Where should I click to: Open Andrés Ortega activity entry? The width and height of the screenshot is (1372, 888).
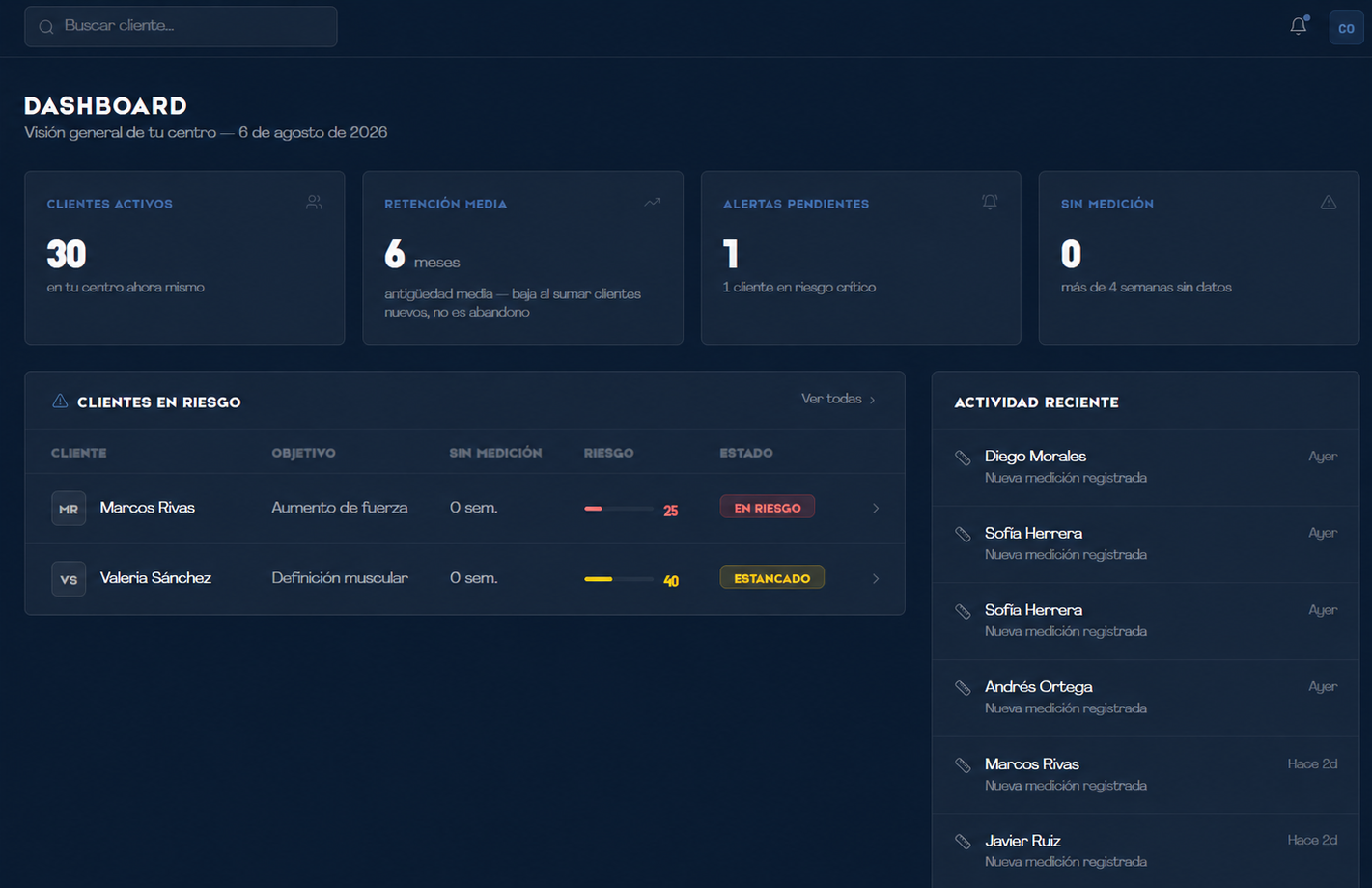click(x=1145, y=698)
